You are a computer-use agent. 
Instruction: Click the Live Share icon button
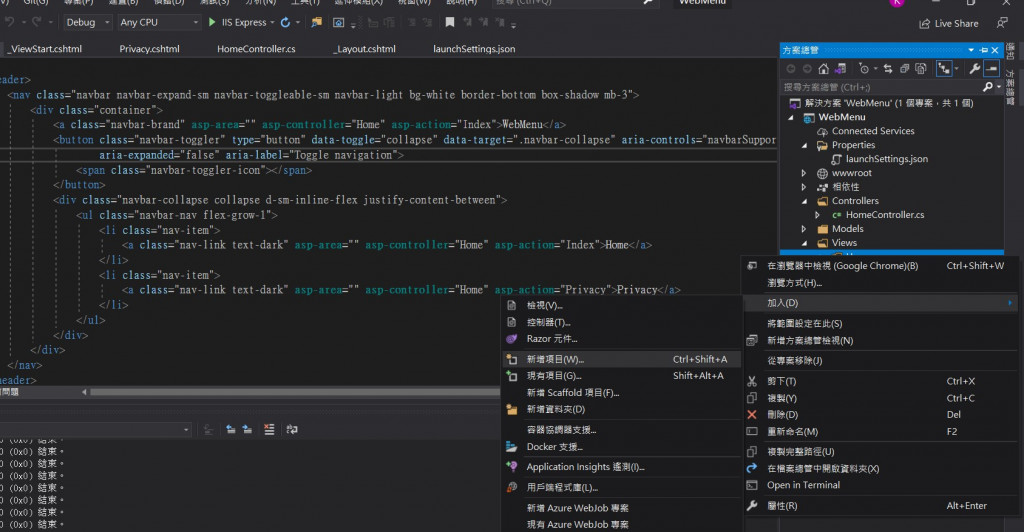click(x=949, y=23)
